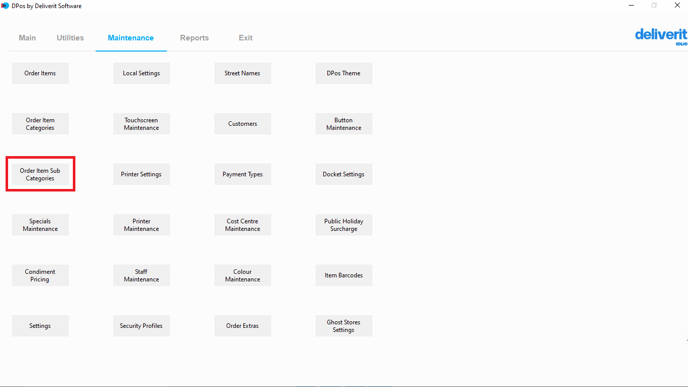The height and width of the screenshot is (387, 688).
Task: Open Colour Maintenance
Action: click(x=243, y=275)
